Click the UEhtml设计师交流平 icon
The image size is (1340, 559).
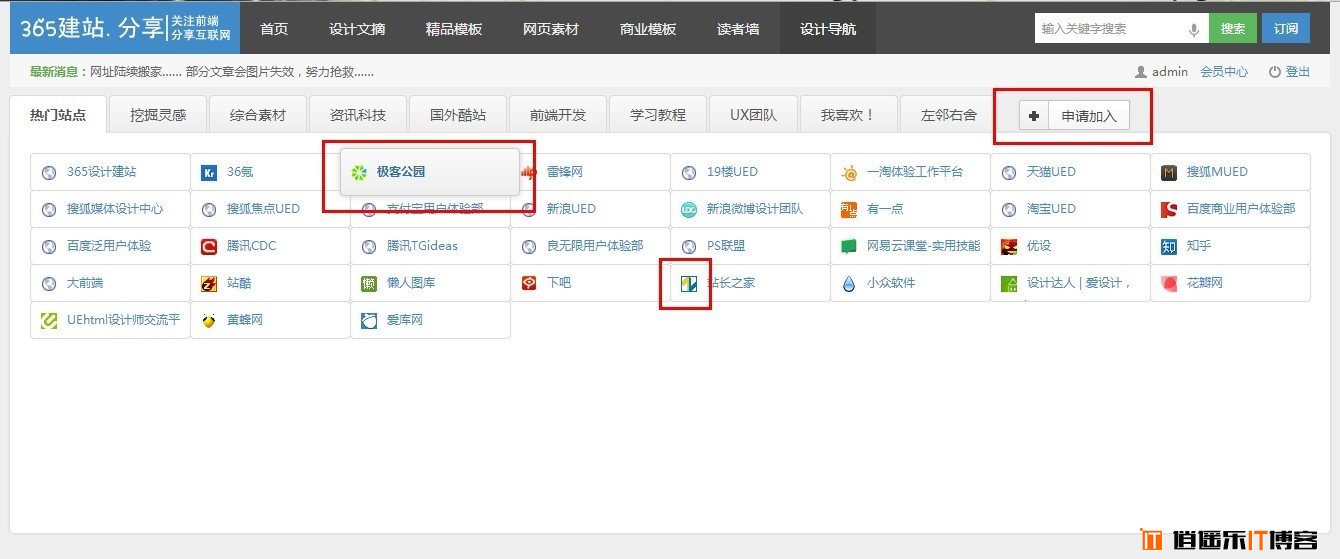[x=49, y=320]
